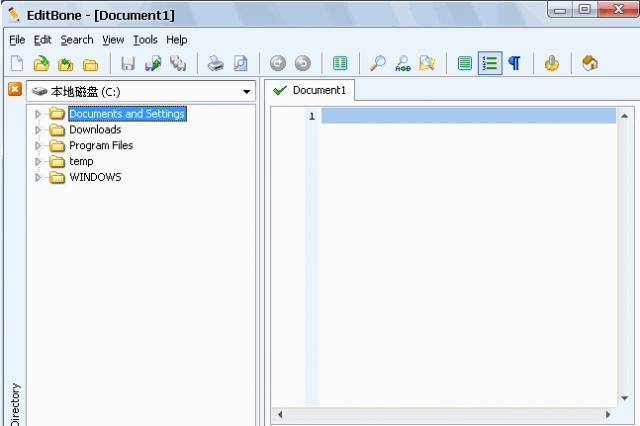Click the Save All icon

(178, 64)
